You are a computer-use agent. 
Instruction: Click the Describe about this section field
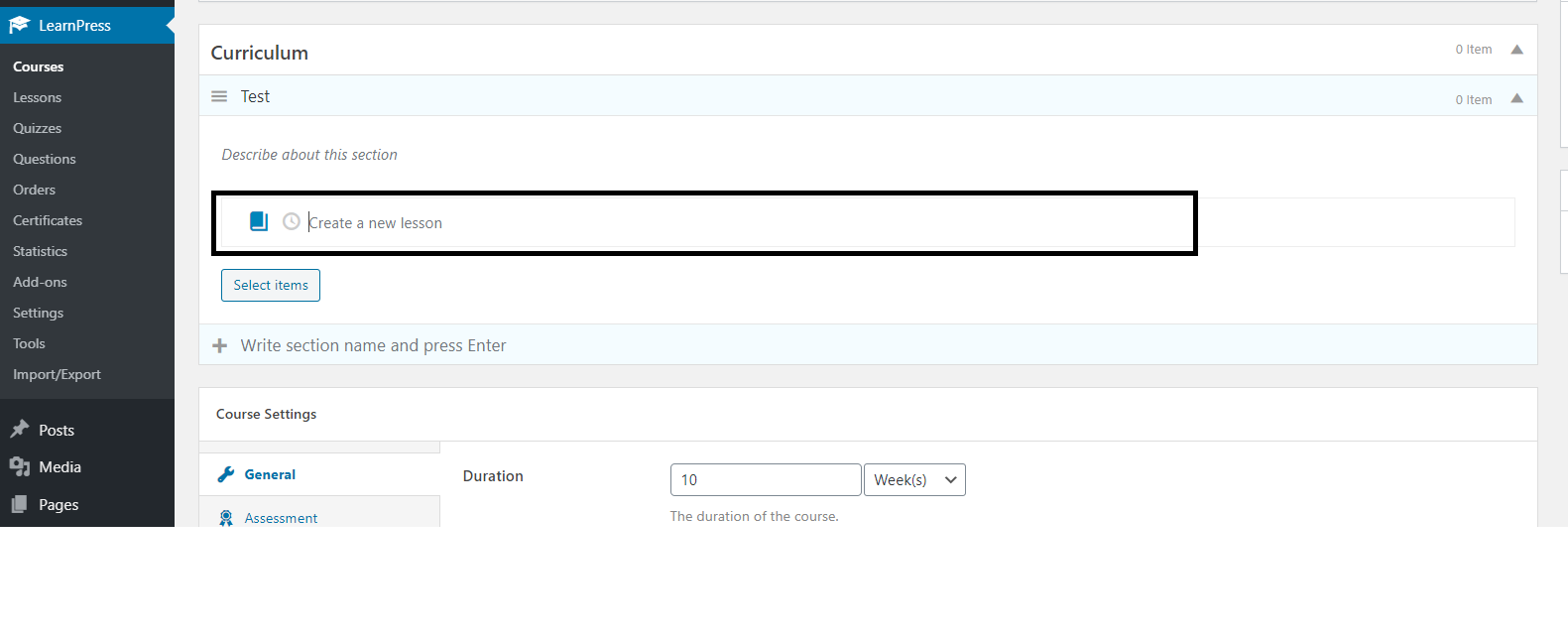click(309, 155)
